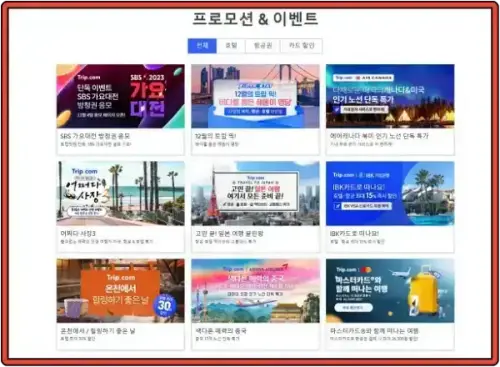Viewport: 500px width, 367px height.
Task: Open the 고민 끝! 일본 여행 banner image
Action: (x=255, y=193)
